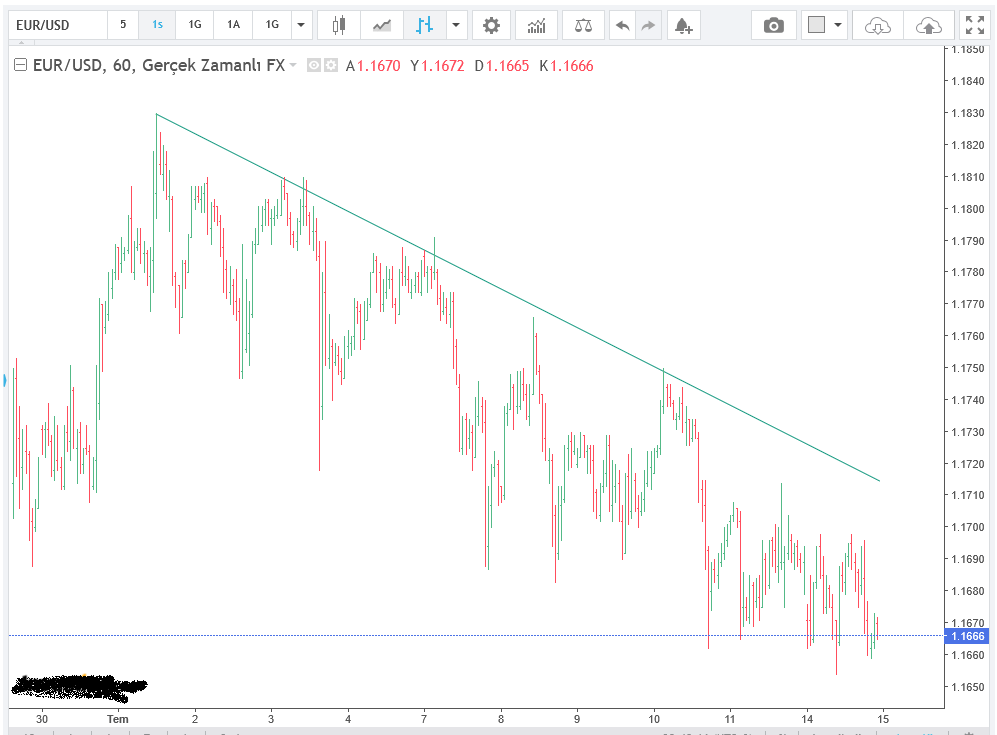Save the chart with the cloud upload icon
The image size is (997, 735).
point(928,25)
